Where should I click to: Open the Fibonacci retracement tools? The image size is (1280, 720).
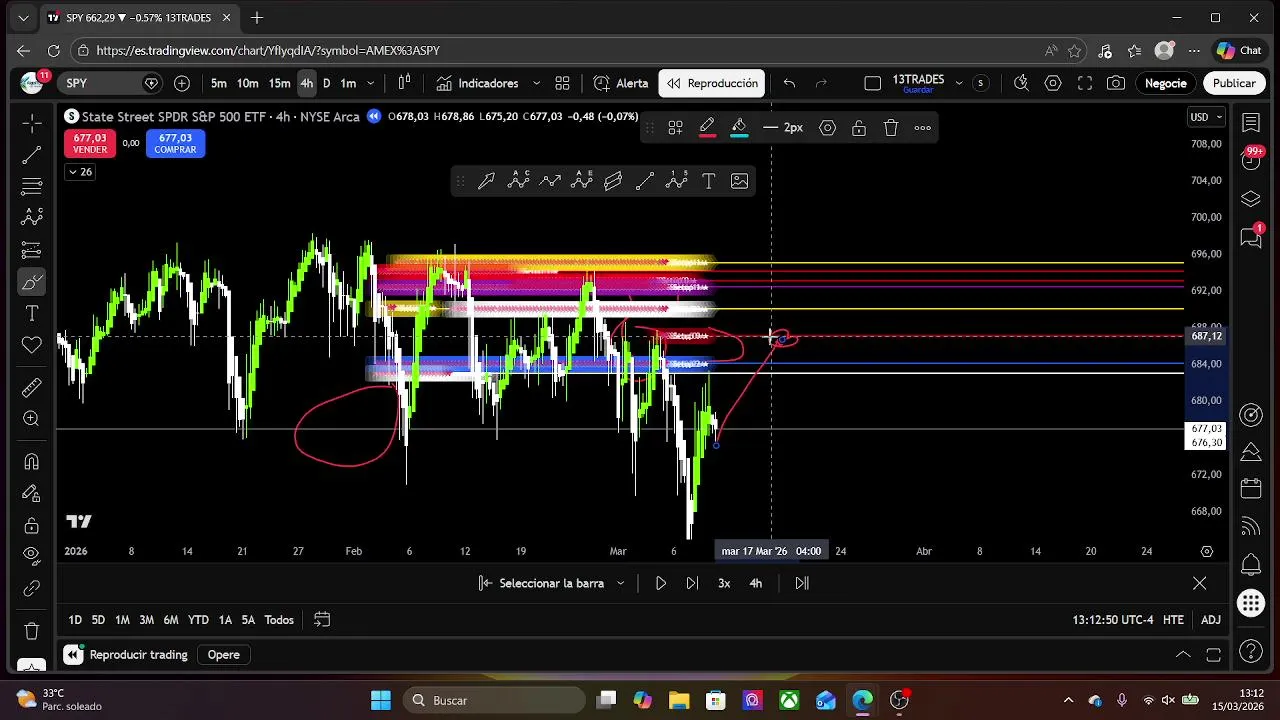click(31, 187)
